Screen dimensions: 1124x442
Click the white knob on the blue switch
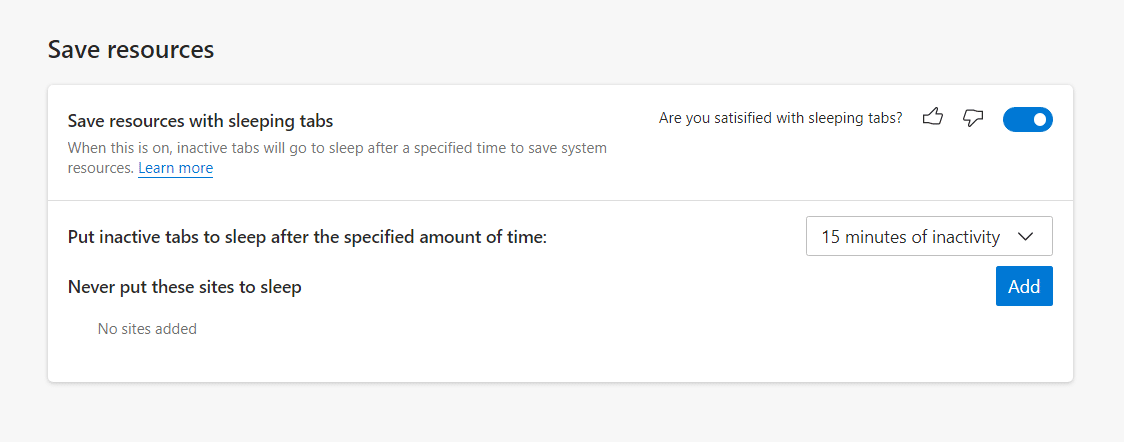pyautogui.click(x=1040, y=120)
